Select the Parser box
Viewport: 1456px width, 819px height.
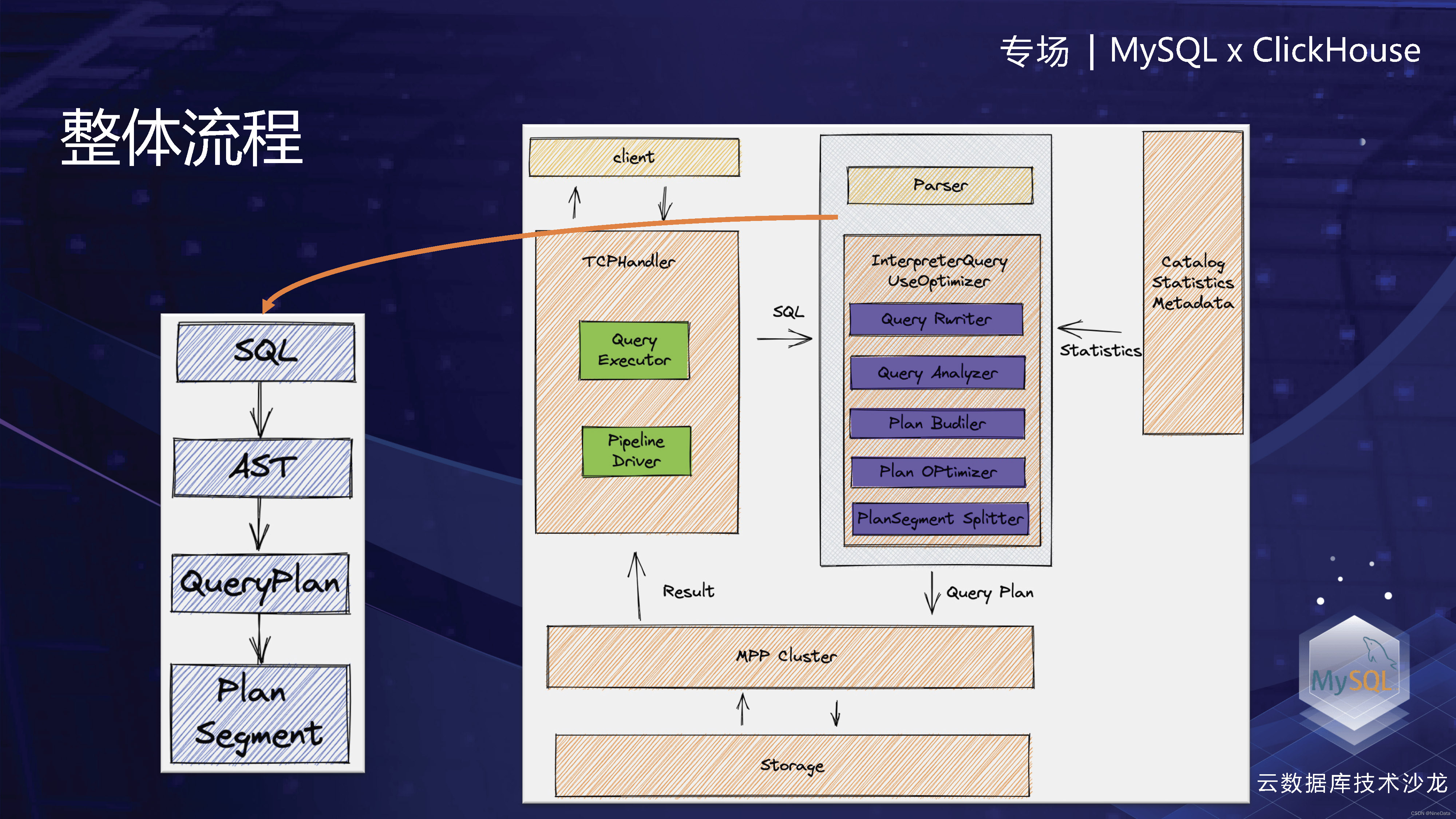click(x=939, y=185)
